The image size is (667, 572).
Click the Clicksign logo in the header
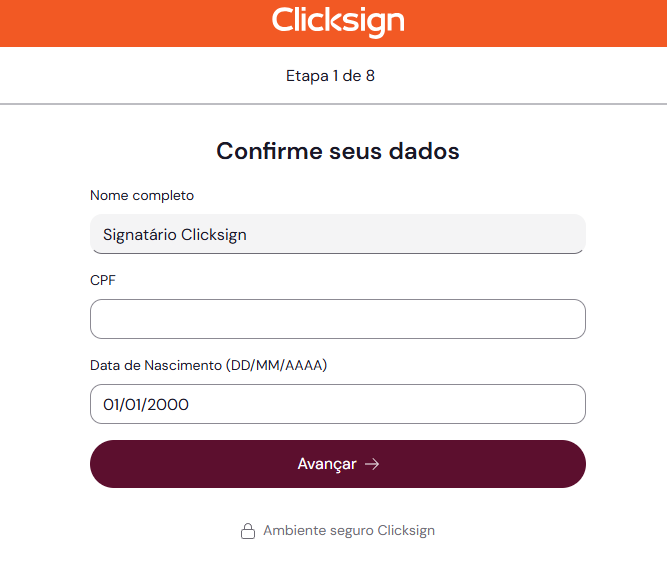338,21
